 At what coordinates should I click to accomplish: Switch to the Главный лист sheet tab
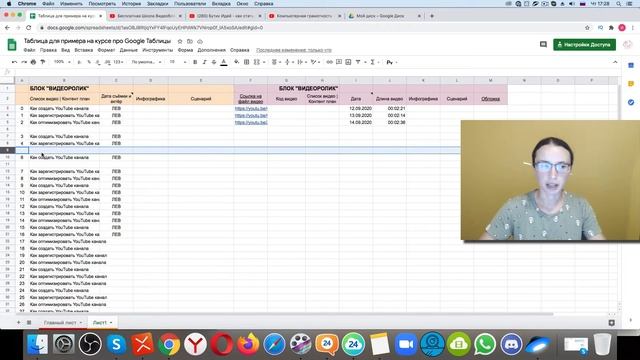coord(63,322)
